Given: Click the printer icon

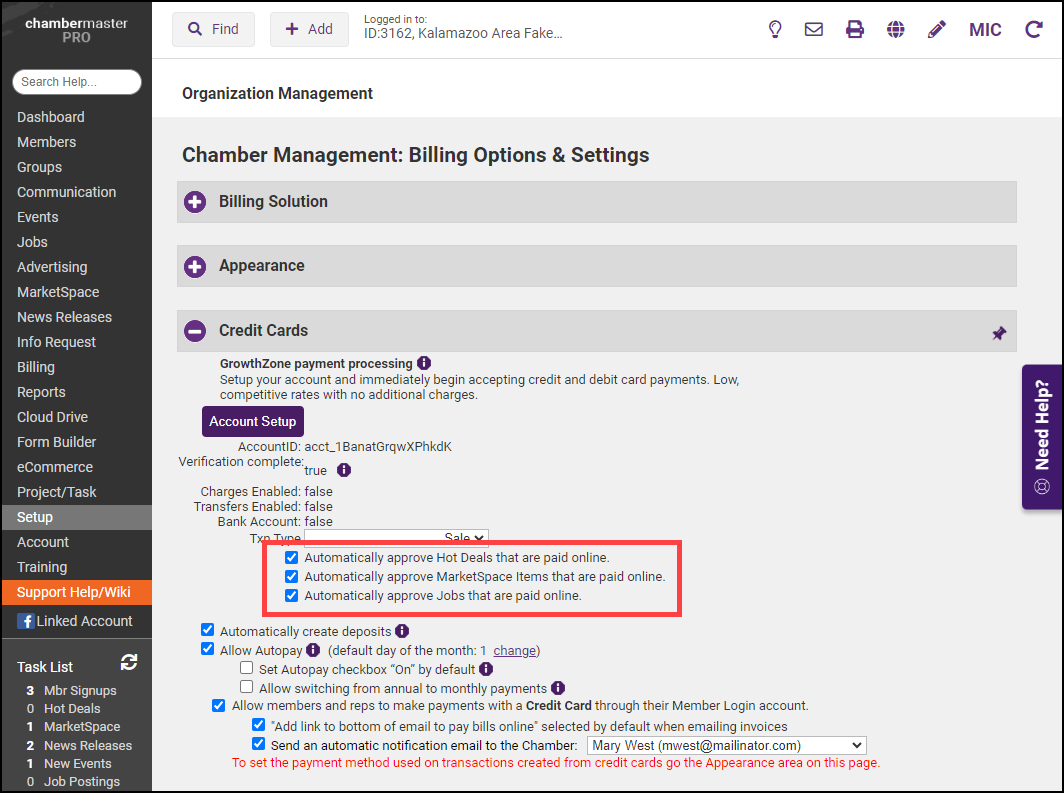Looking at the screenshot, I should (x=855, y=29).
